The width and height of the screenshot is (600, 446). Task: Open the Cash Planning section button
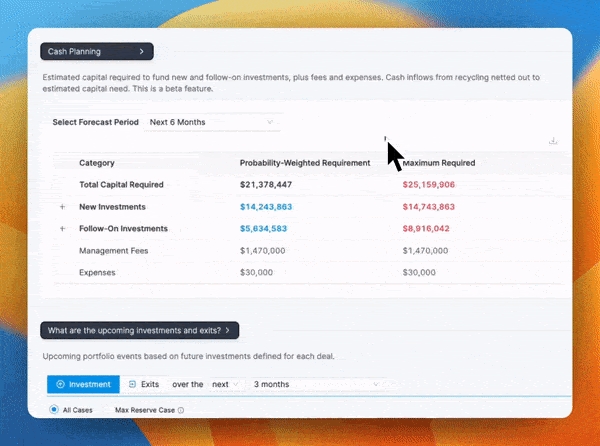coord(96,51)
